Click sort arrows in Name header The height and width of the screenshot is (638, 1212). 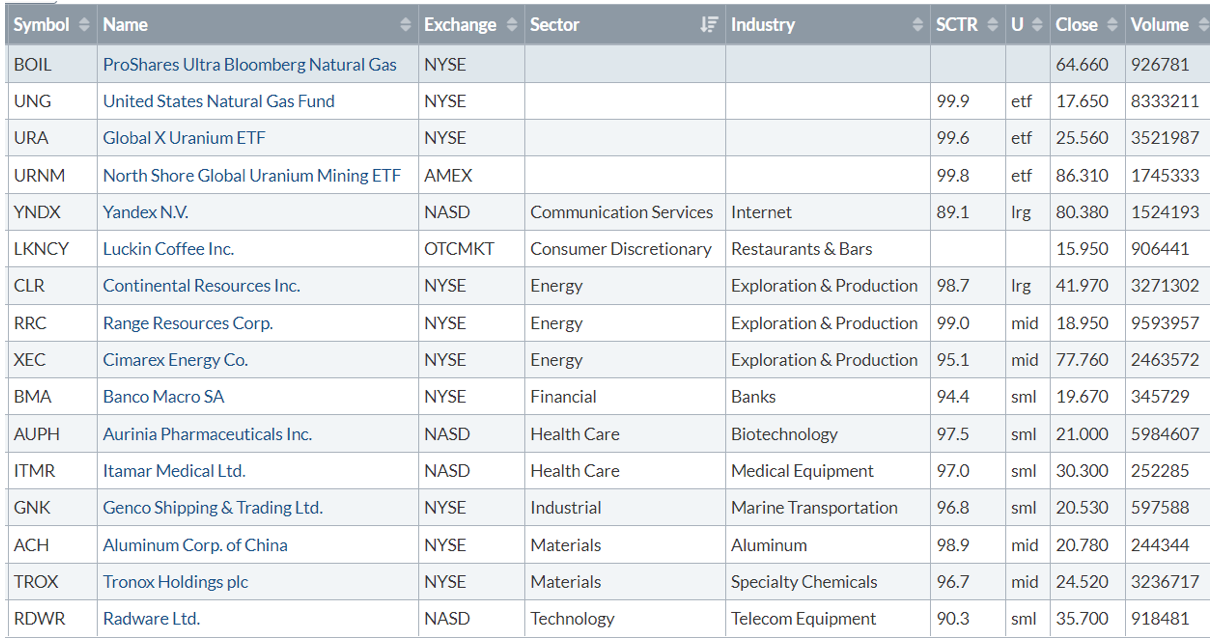click(405, 25)
